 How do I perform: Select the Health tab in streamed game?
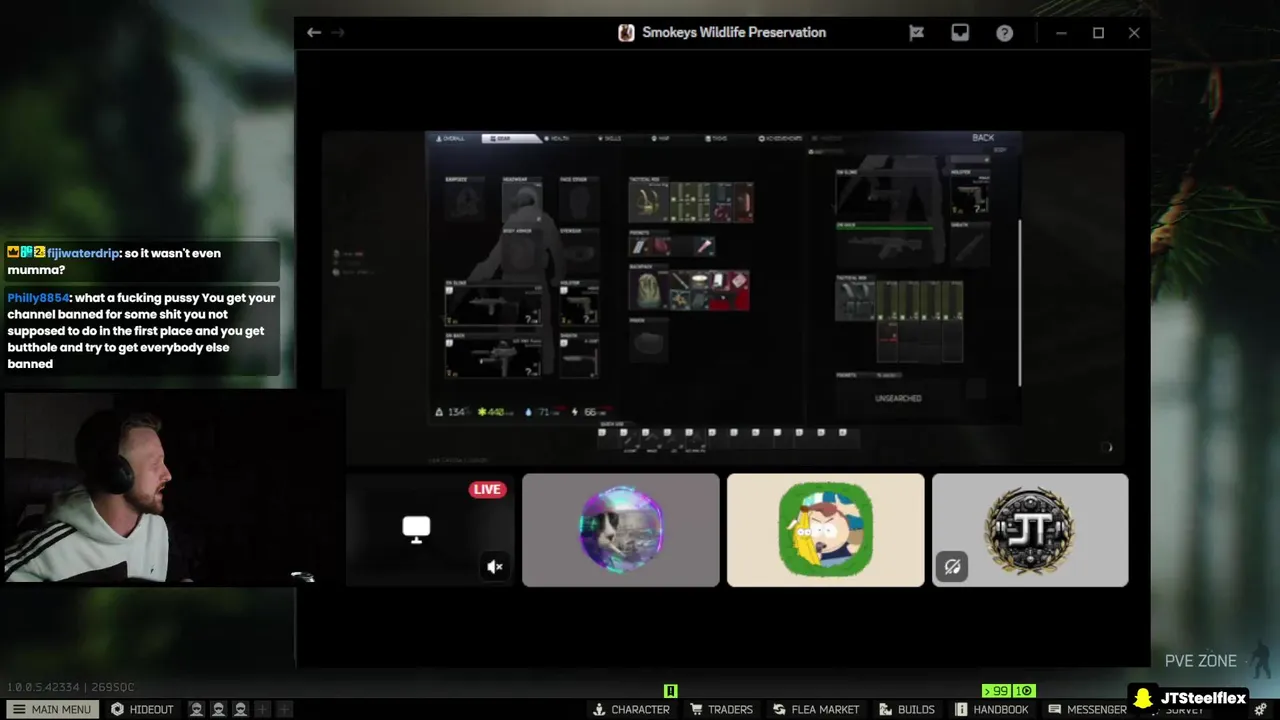point(555,138)
